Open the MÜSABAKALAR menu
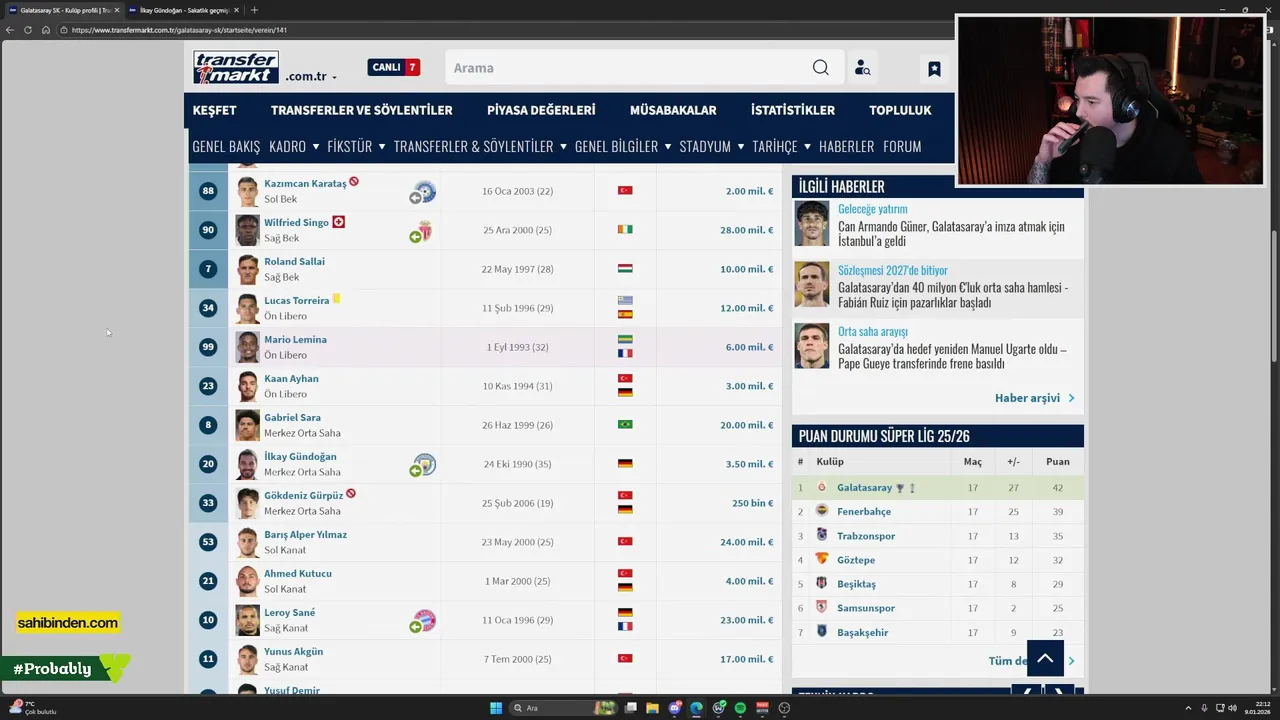This screenshot has height=720, width=1280. click(673, 110)
